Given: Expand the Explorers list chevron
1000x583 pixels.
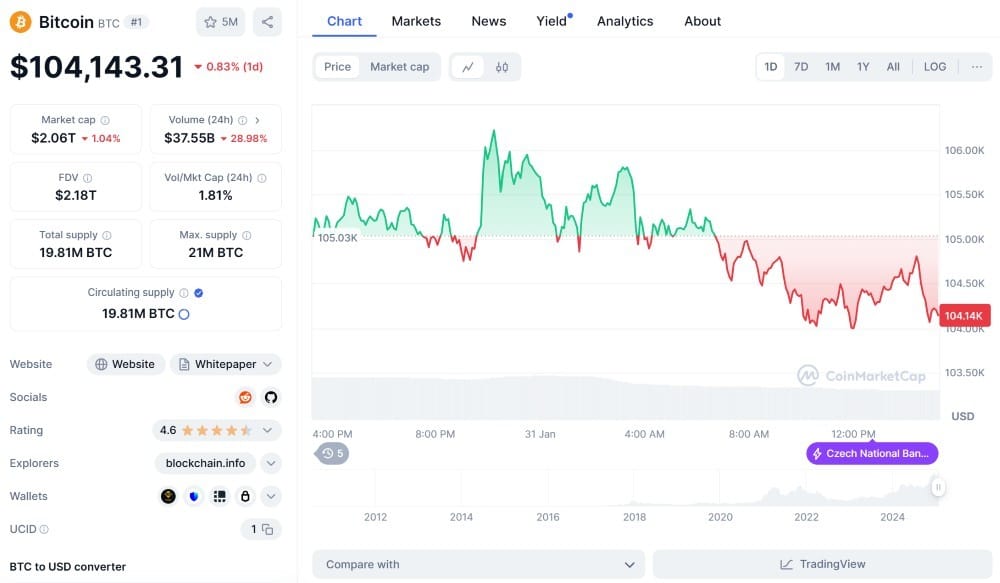Looking at the screenshot, I should (x=271, y=463).
